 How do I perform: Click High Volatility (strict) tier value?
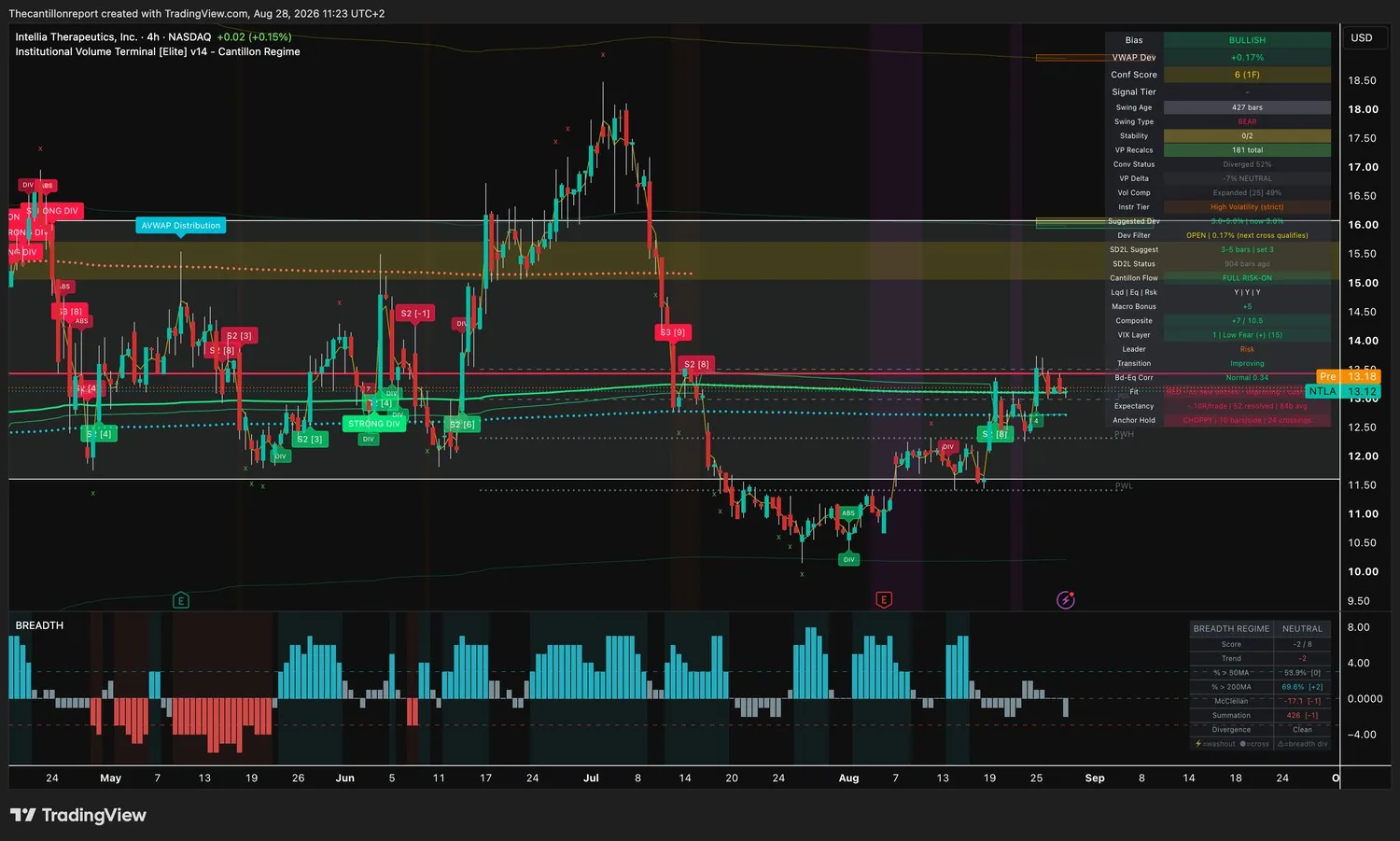(1247, 207)
